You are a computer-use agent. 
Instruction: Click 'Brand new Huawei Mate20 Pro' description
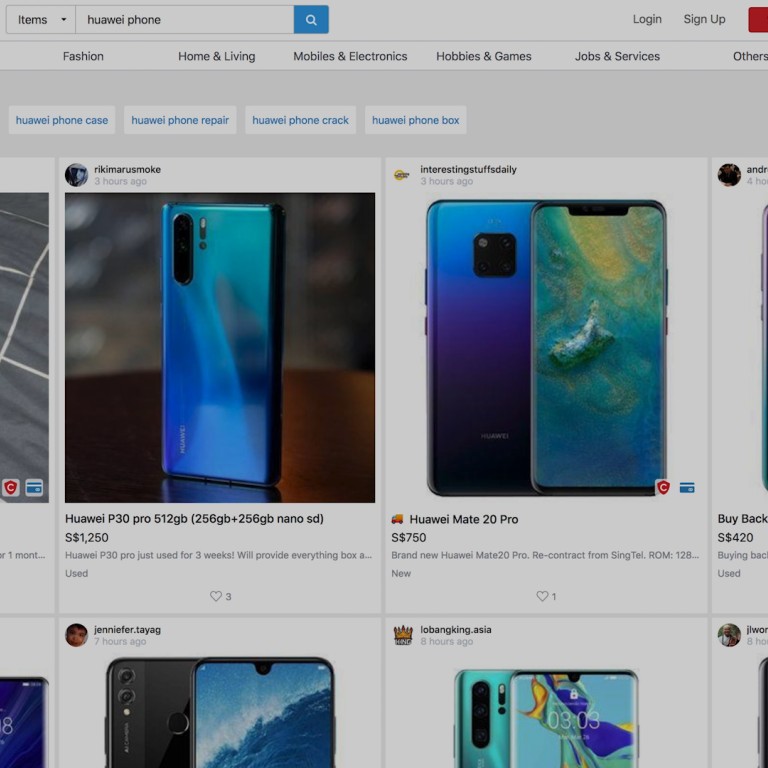point(545,555)
